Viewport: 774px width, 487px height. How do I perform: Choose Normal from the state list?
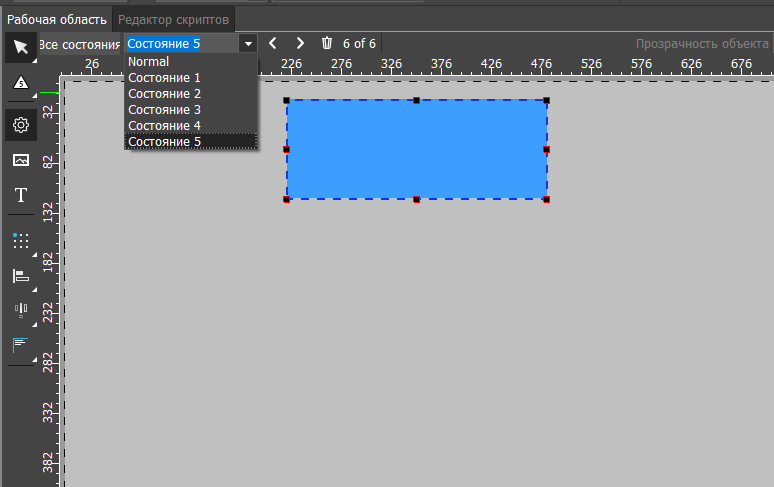tap(149, 62)
